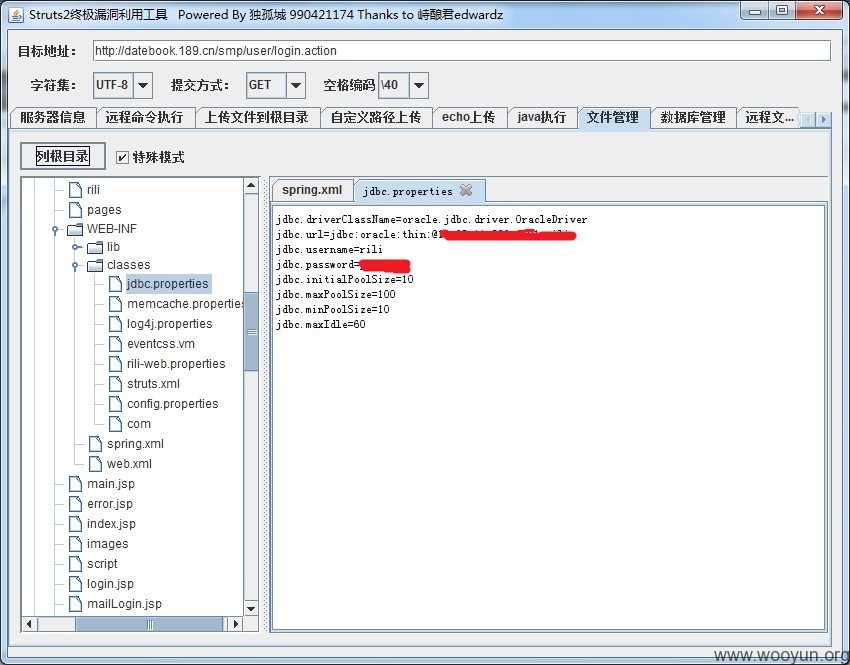850x665 pixels.
Task: Click the jdbc.maxPoolSize=100 line
Action: pos(336,295)
